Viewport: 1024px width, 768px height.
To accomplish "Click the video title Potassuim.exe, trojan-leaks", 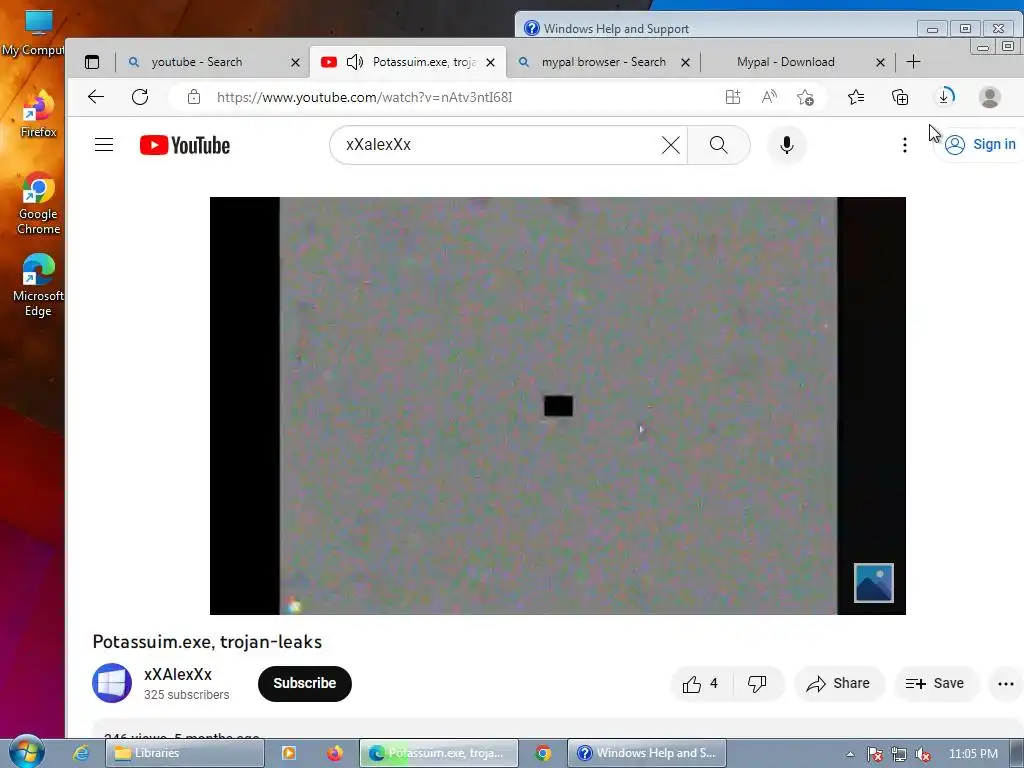I will click(207, 642).
